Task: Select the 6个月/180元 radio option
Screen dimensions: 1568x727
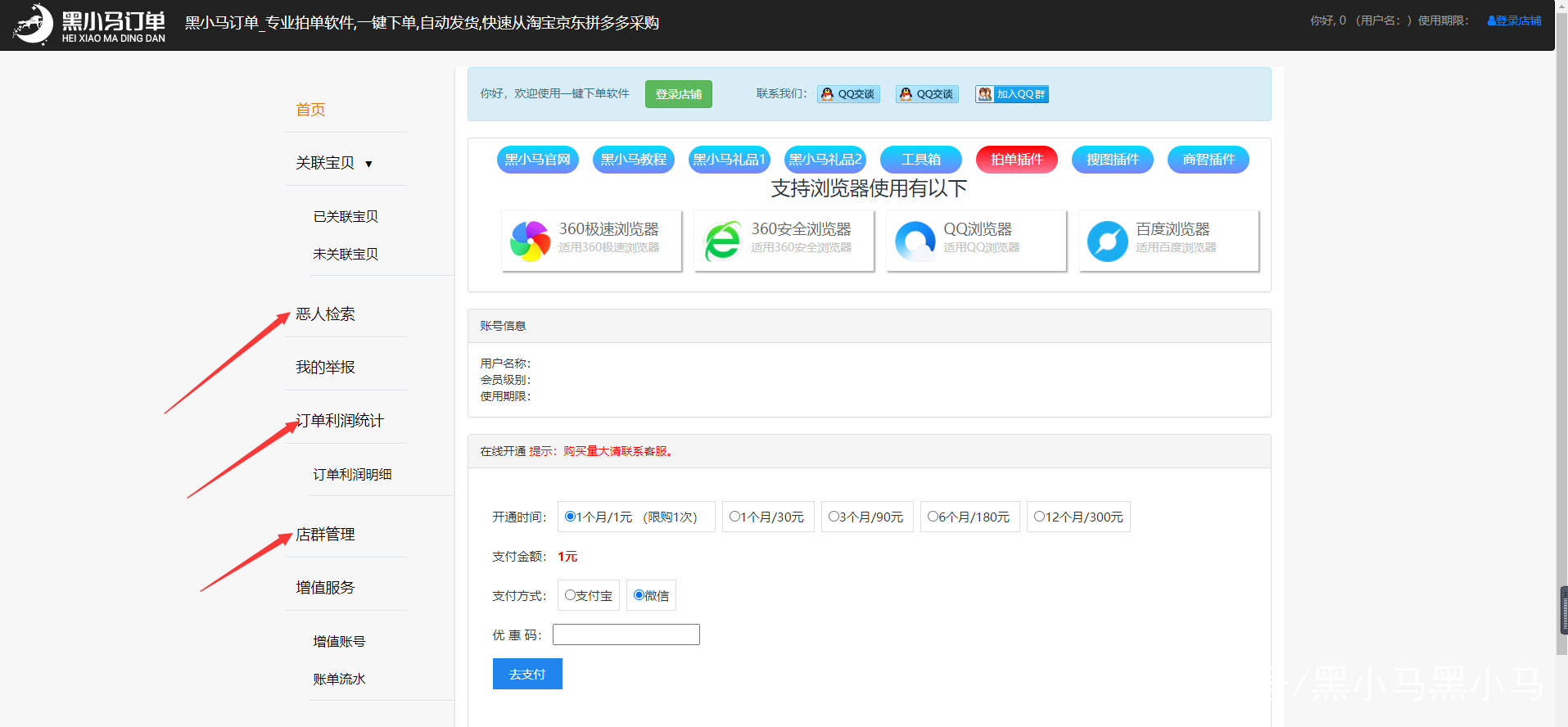Action: click(933, 517)
